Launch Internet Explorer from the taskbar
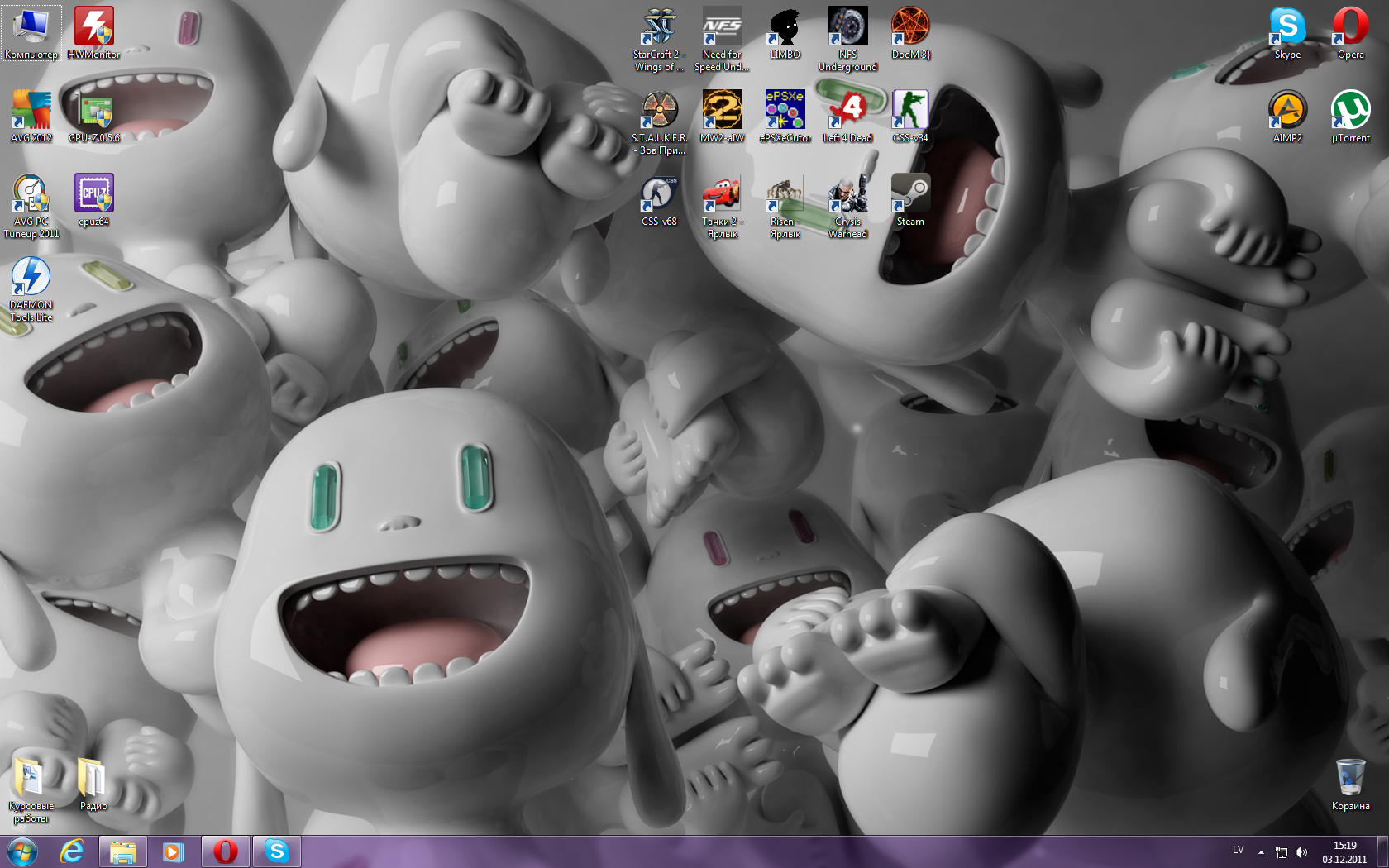Image resolution: width=1389 pixels, height=868 pixels. click(72, 851)
